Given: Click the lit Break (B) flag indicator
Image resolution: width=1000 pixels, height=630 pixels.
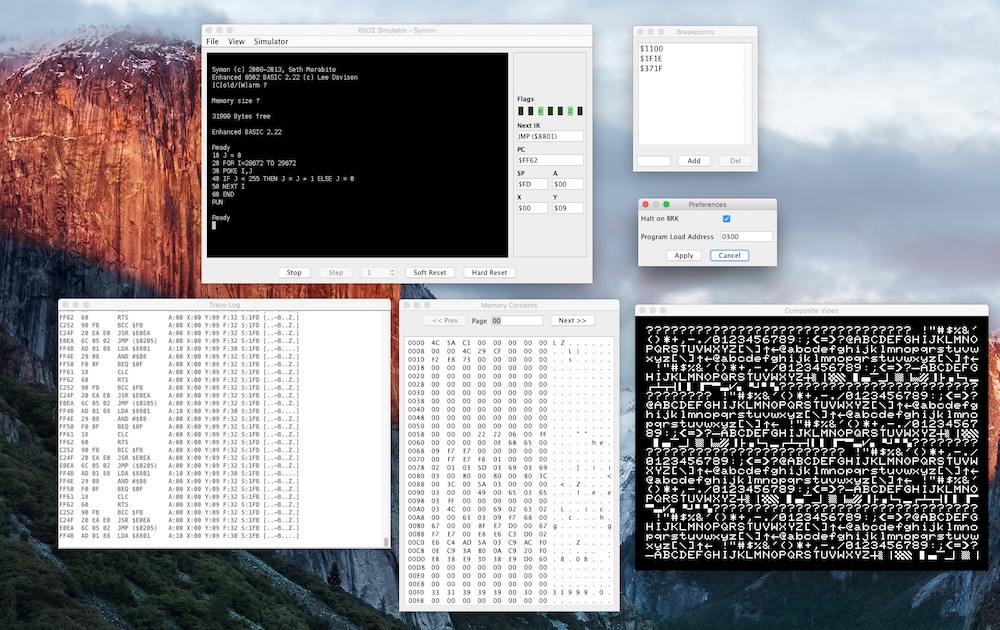Looking at the screenshot, I should tap(540, 111).
